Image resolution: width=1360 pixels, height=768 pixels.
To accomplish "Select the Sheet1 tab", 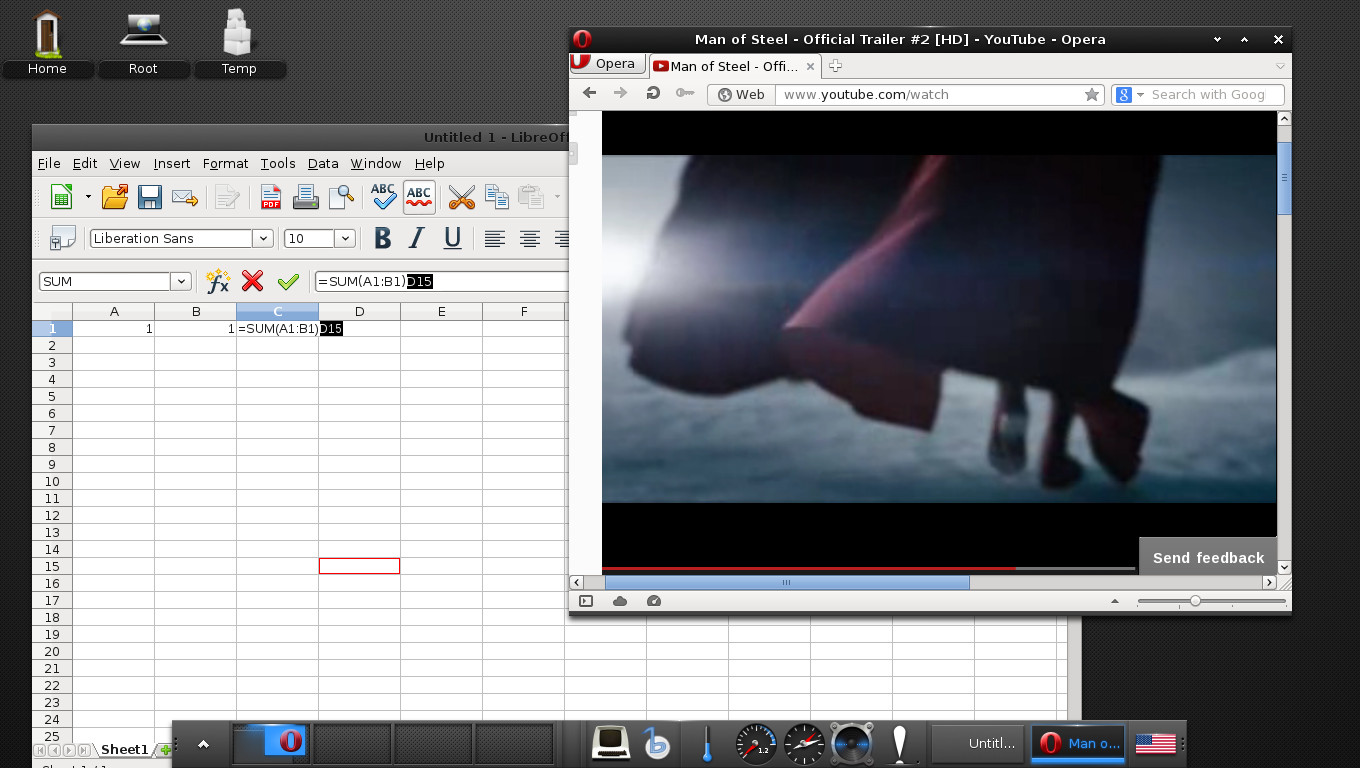I will pyautogui.click(x=124, y=749).
